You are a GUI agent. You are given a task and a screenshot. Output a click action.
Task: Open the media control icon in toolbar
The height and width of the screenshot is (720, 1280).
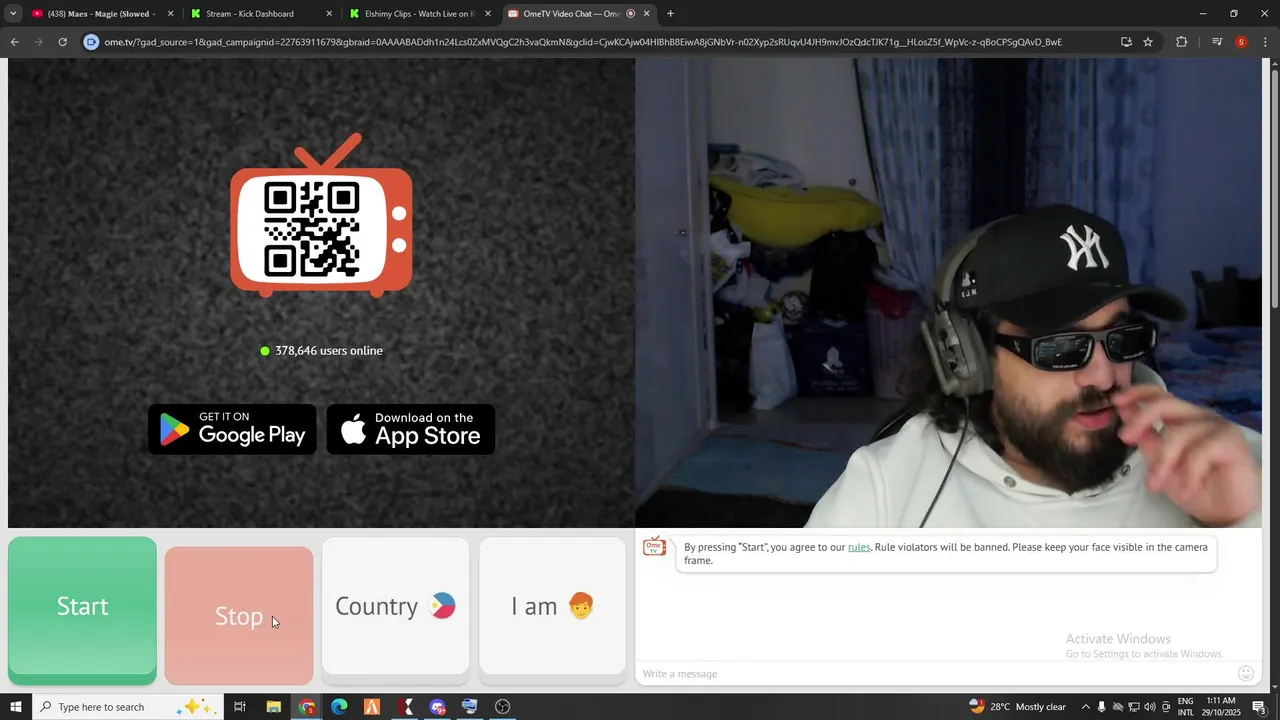click(1217, 42)
